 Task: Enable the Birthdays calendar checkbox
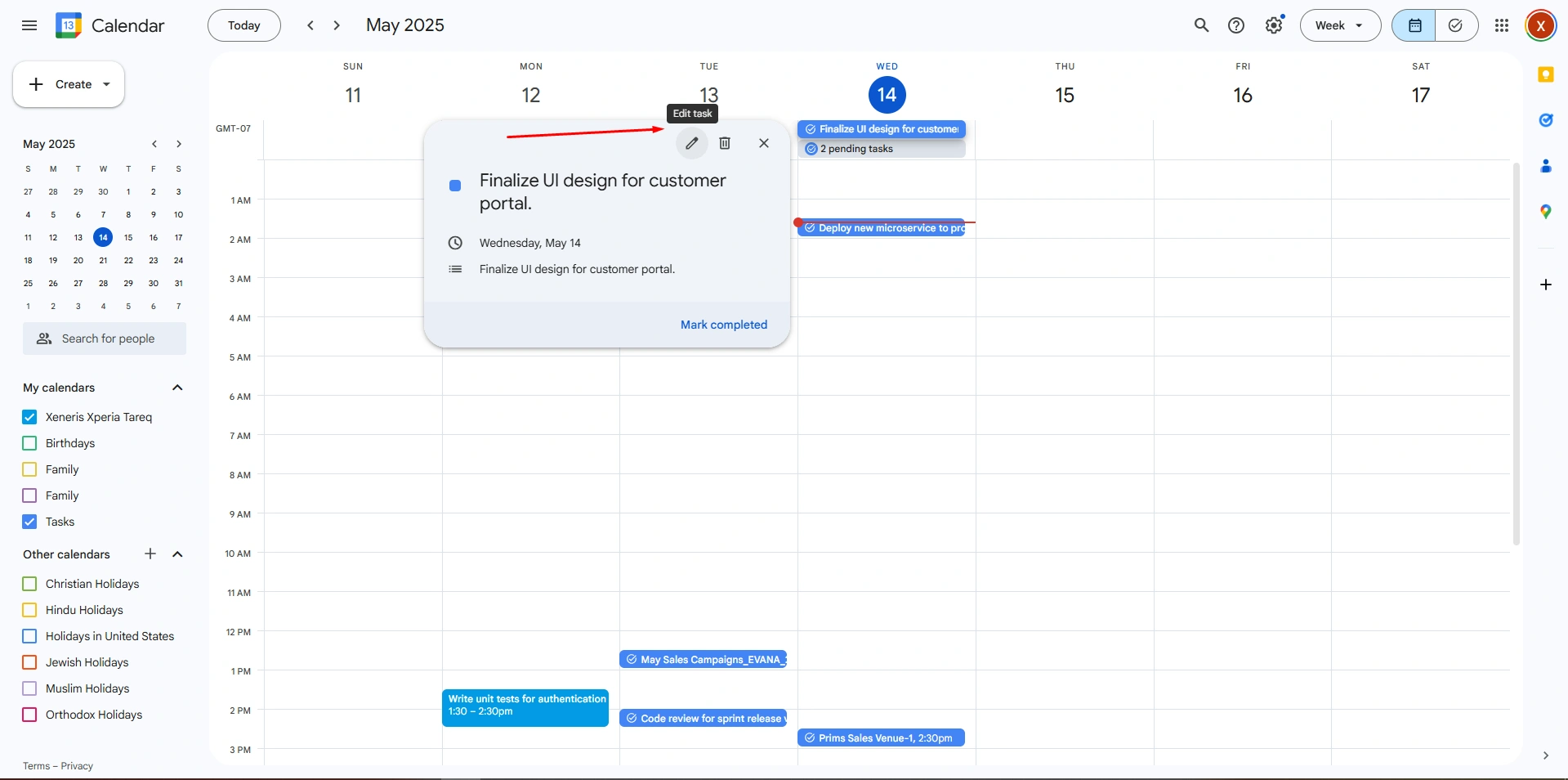(x=30, y=443)
